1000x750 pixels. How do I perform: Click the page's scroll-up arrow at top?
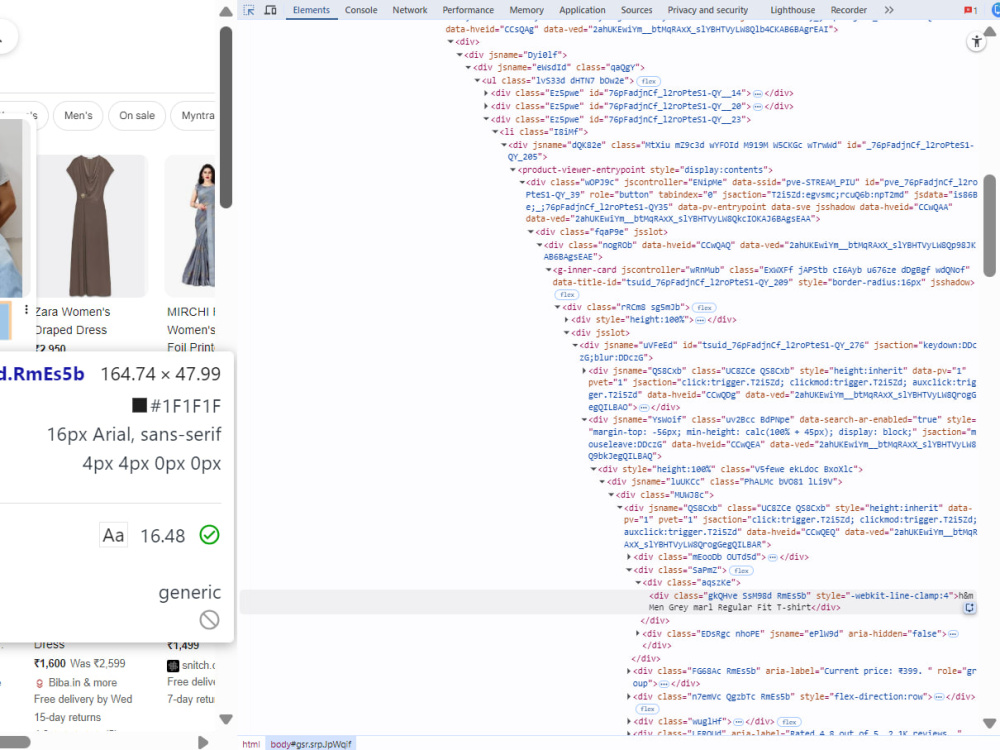(x=226, y=11)
